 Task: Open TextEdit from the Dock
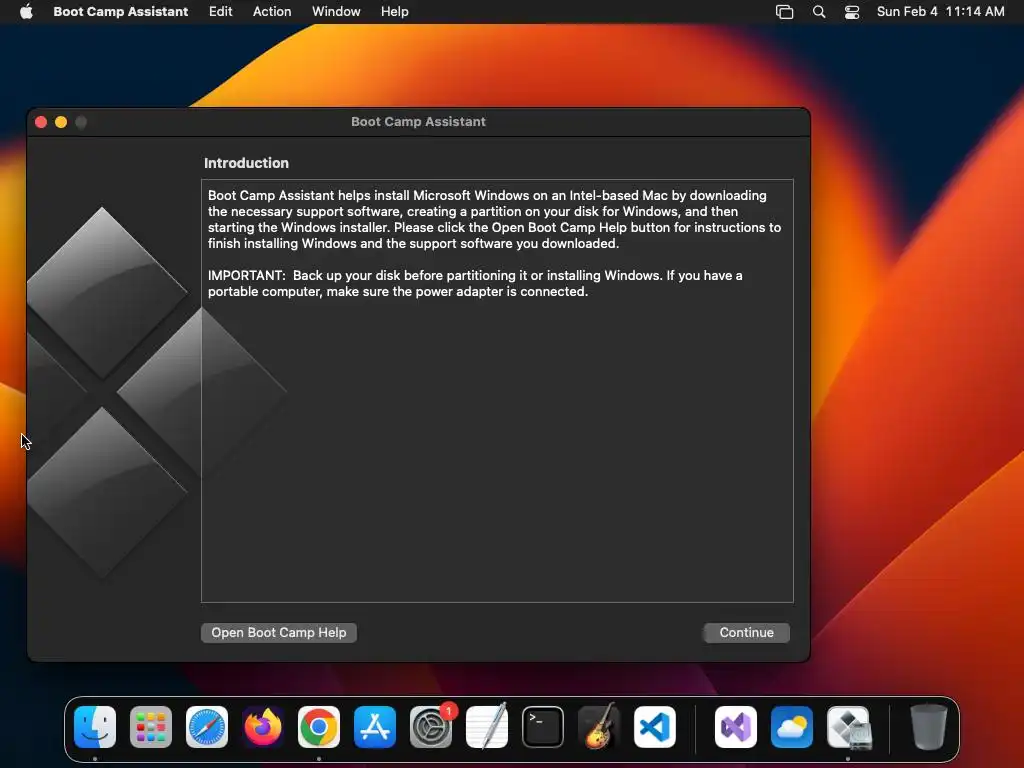coord(487,727)
